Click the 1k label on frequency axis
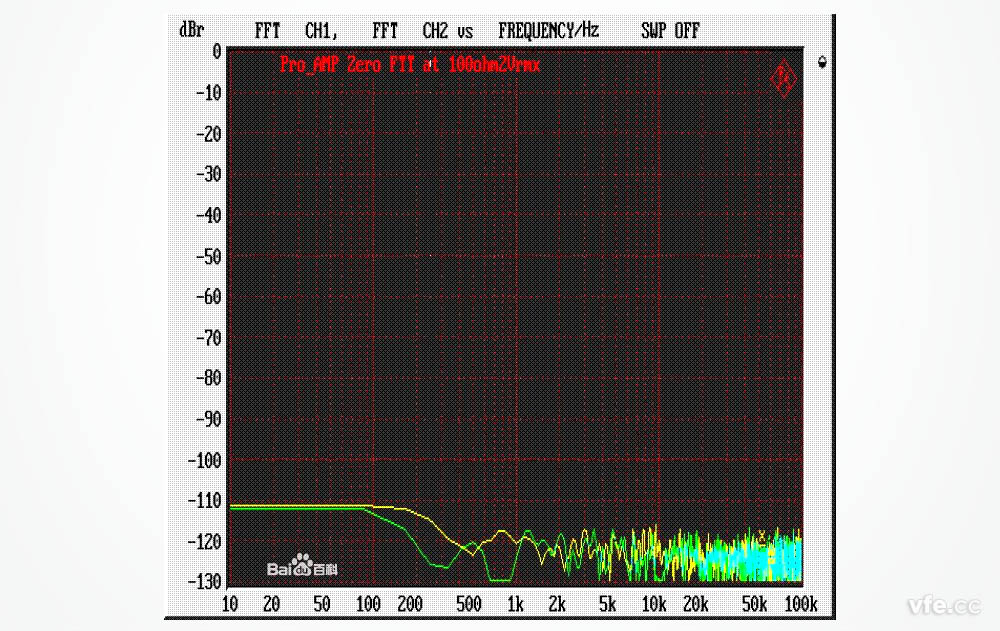 (515, 605)
